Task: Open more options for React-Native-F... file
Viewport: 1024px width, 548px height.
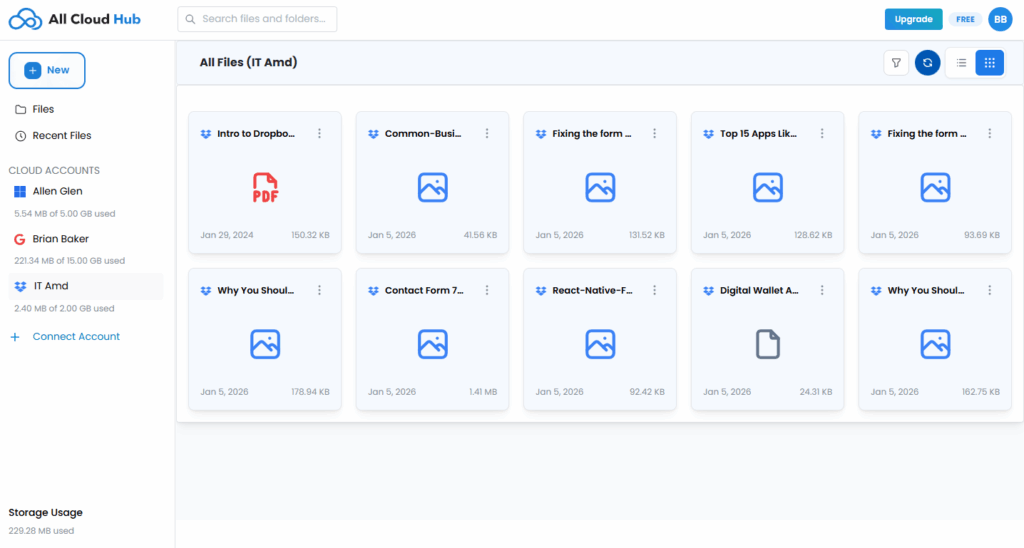Action: (654, 290)
